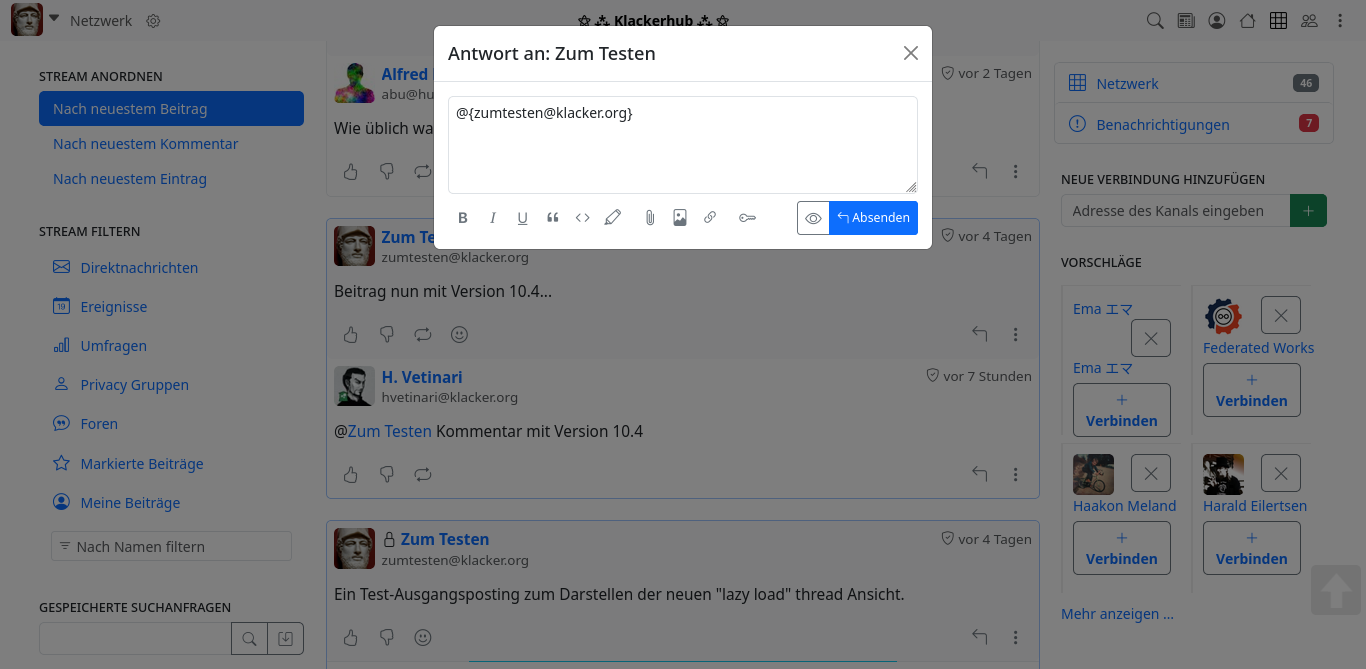Expand the channel avatar dropdown arrow
The height and width of the screenshot is (669, 1366).
click(54, 19)
